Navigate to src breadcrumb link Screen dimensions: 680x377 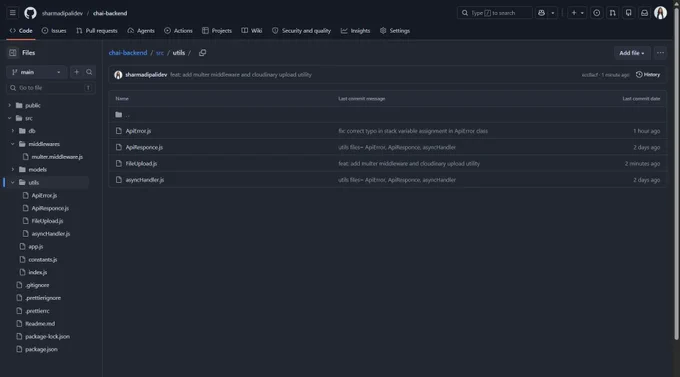160,53
